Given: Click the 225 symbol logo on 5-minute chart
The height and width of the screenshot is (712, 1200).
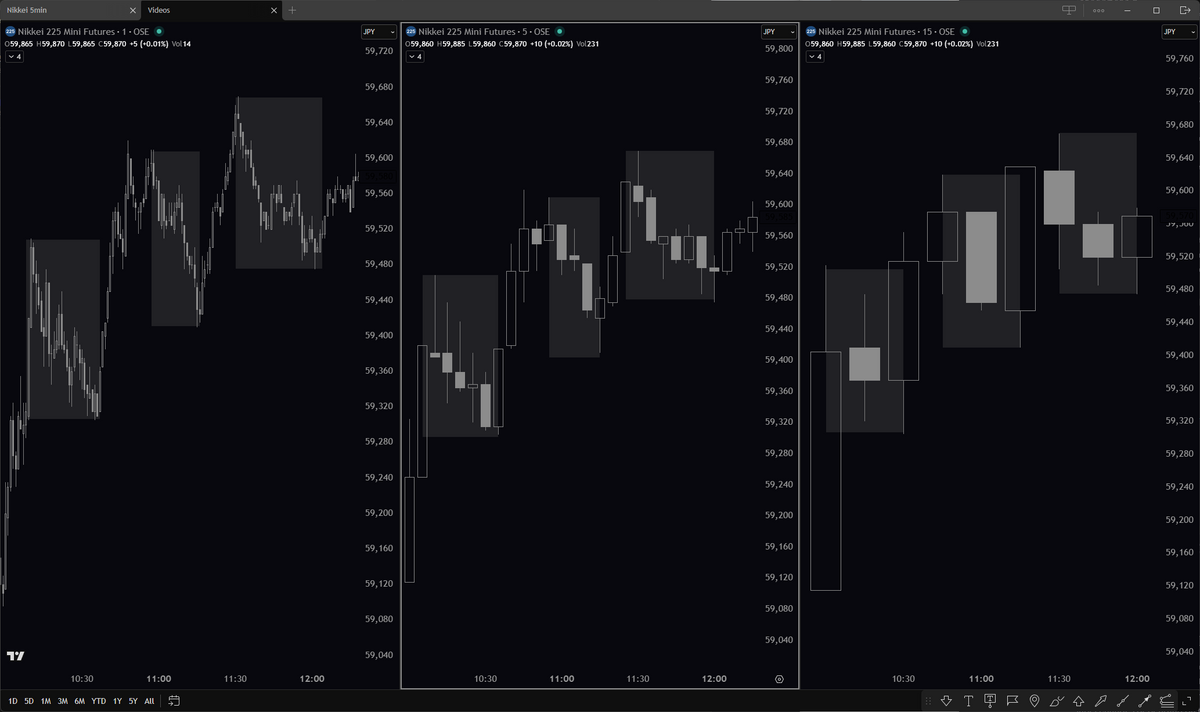Looking at the screenshot, I should point(410,32).
